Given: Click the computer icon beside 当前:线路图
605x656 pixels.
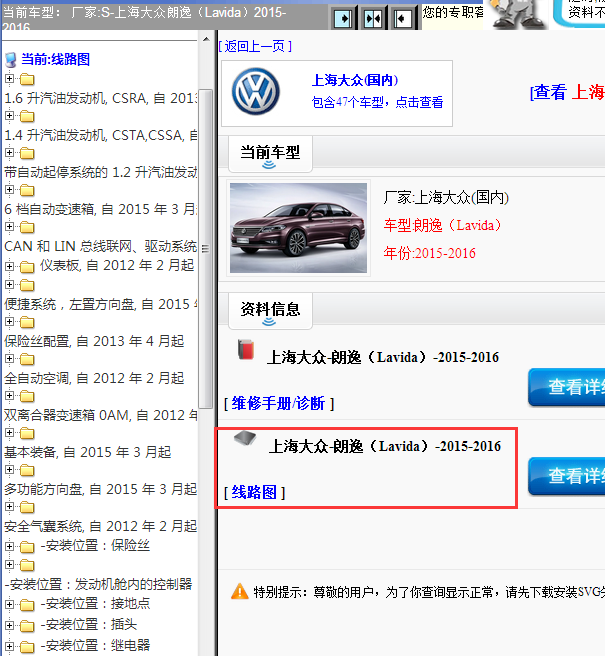Looking at the screenshot, I should [x=11, y=60].
